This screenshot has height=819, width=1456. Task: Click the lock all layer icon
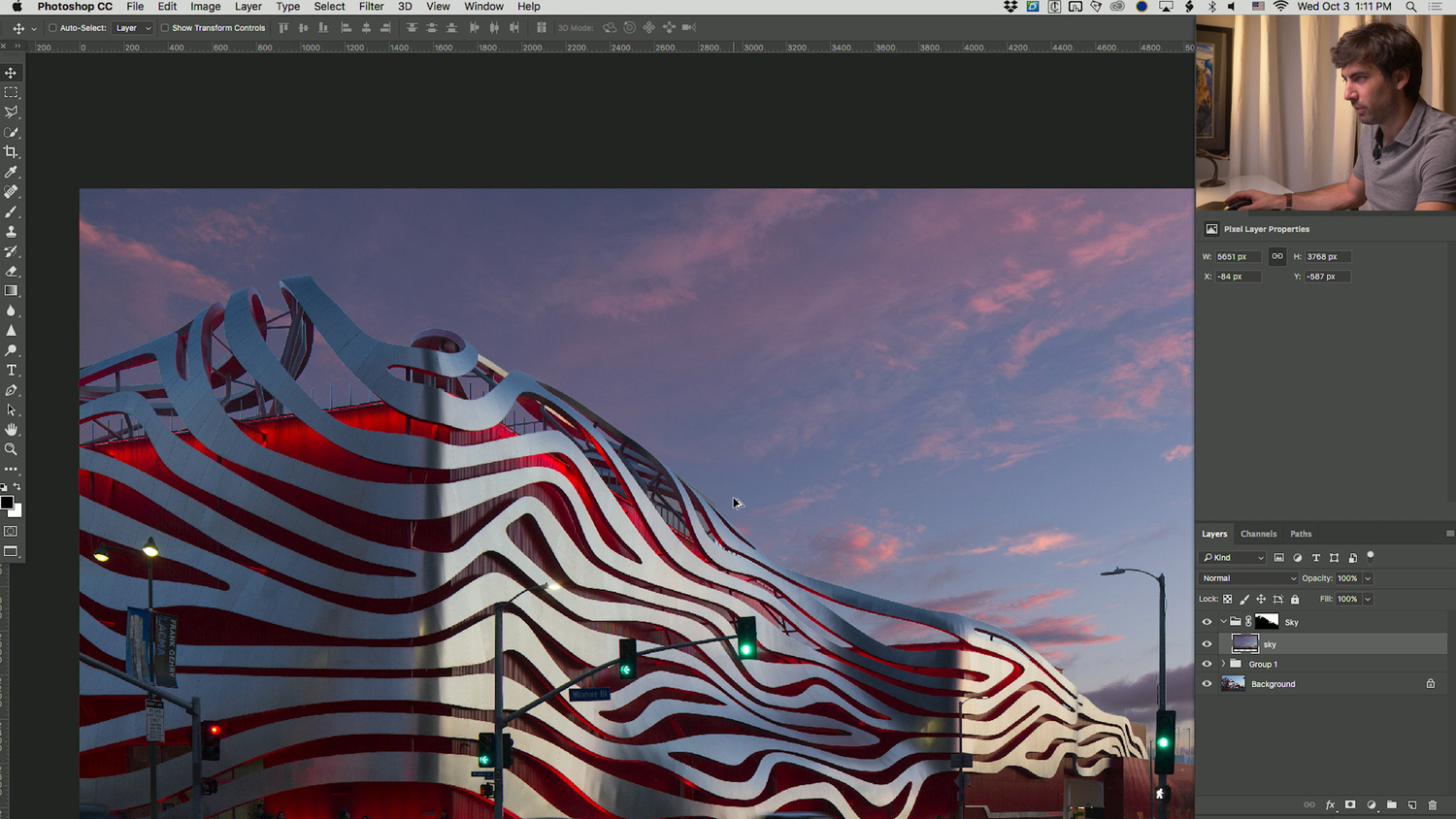pos(1295,600)
